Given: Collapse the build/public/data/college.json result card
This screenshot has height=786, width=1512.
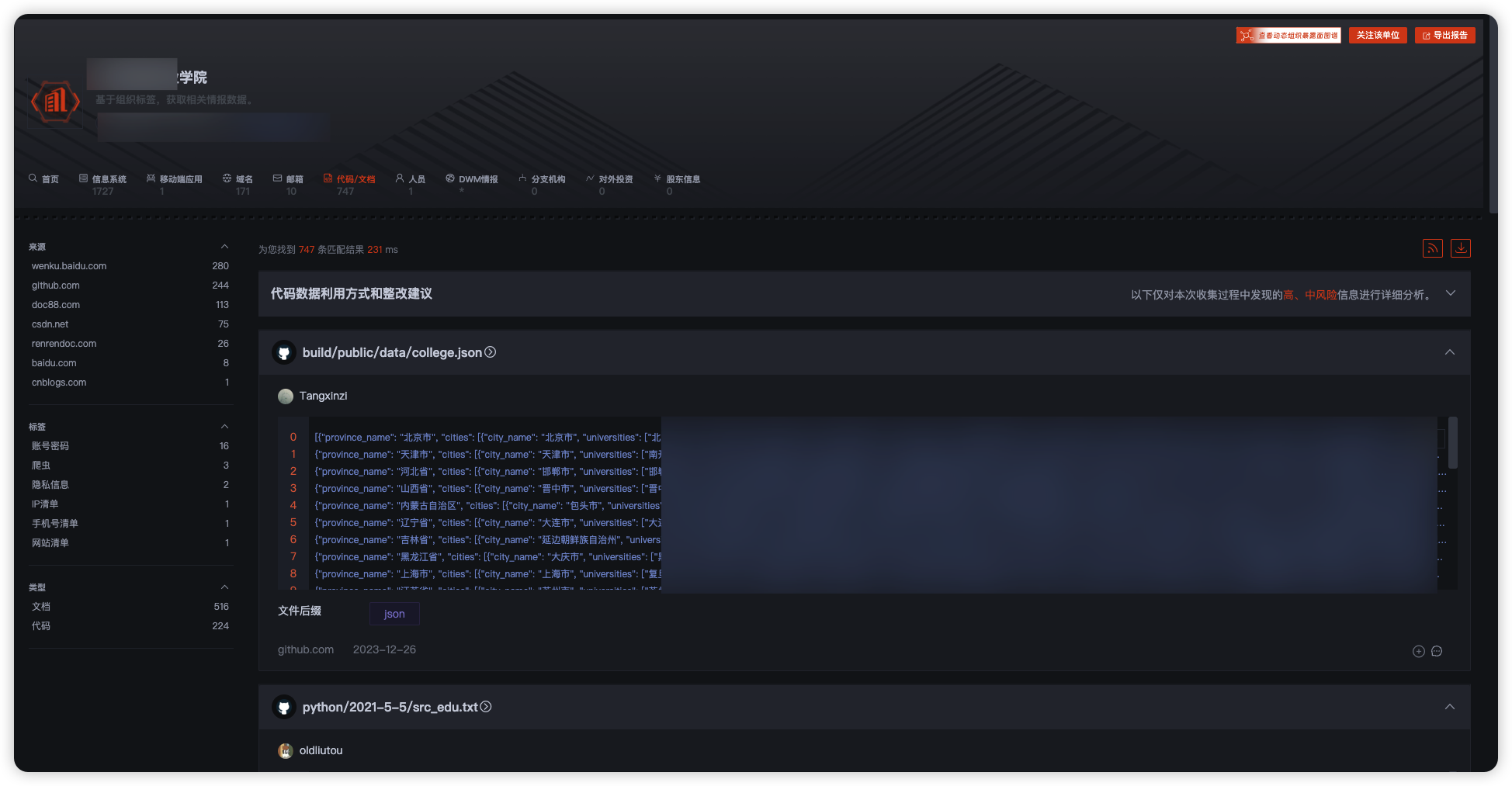Looking at the screenshot, I should pyautogui.click(x=1449, y=352).
